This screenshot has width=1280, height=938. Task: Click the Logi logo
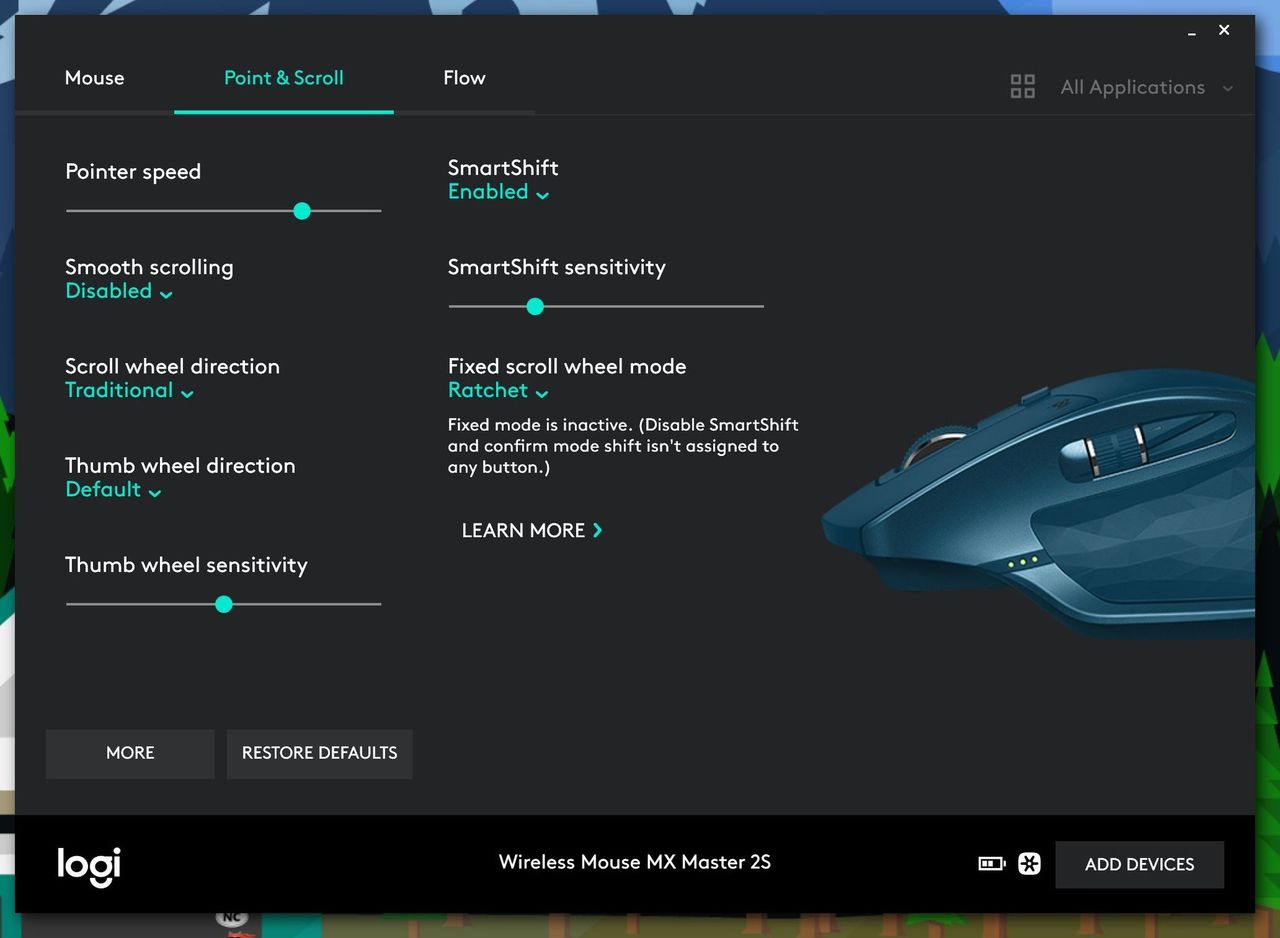[89, 865]
